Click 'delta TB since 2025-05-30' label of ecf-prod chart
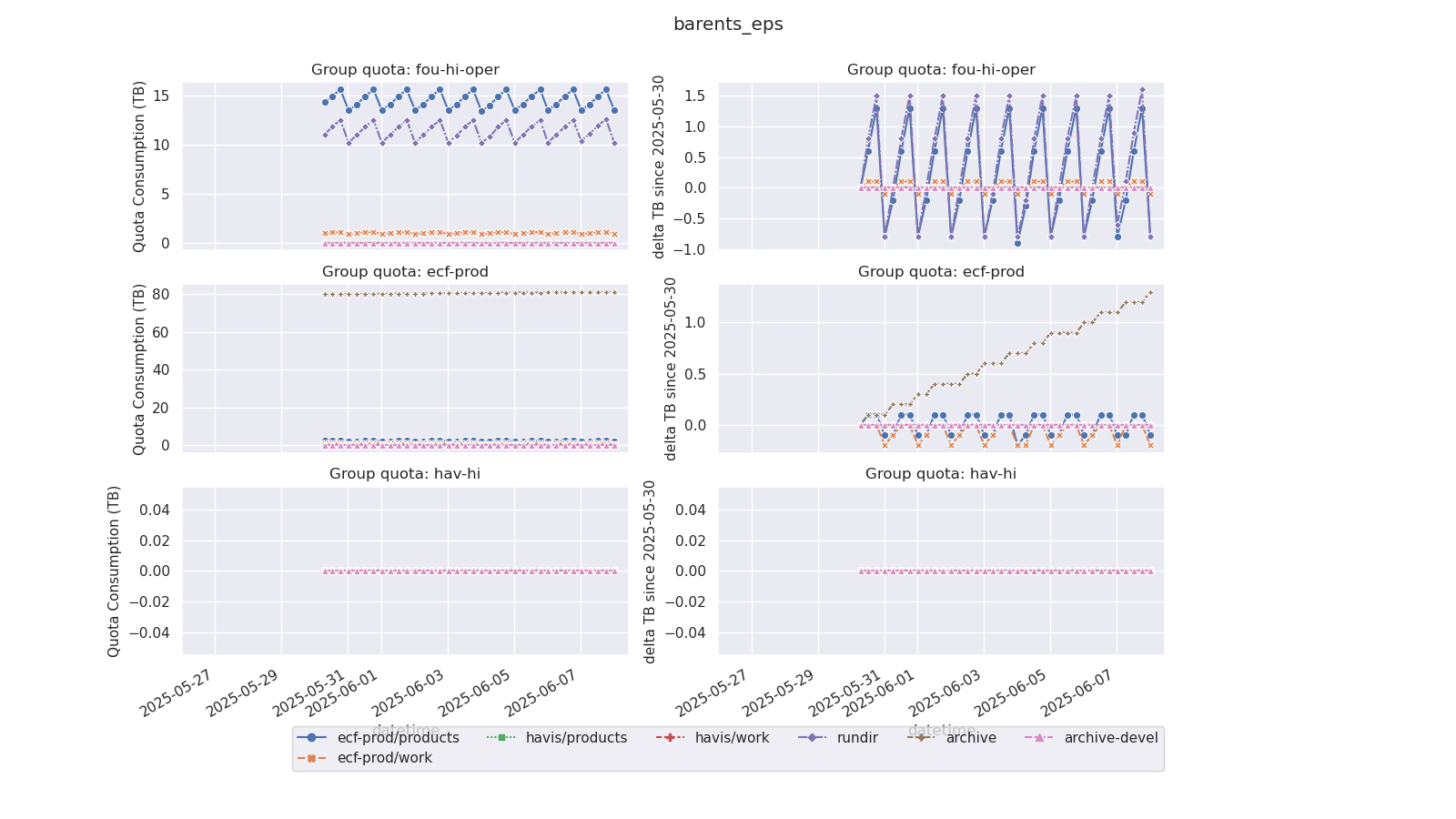Viewport: 1456px width, 819px height. pyautogui.click(x=671, y=369)
